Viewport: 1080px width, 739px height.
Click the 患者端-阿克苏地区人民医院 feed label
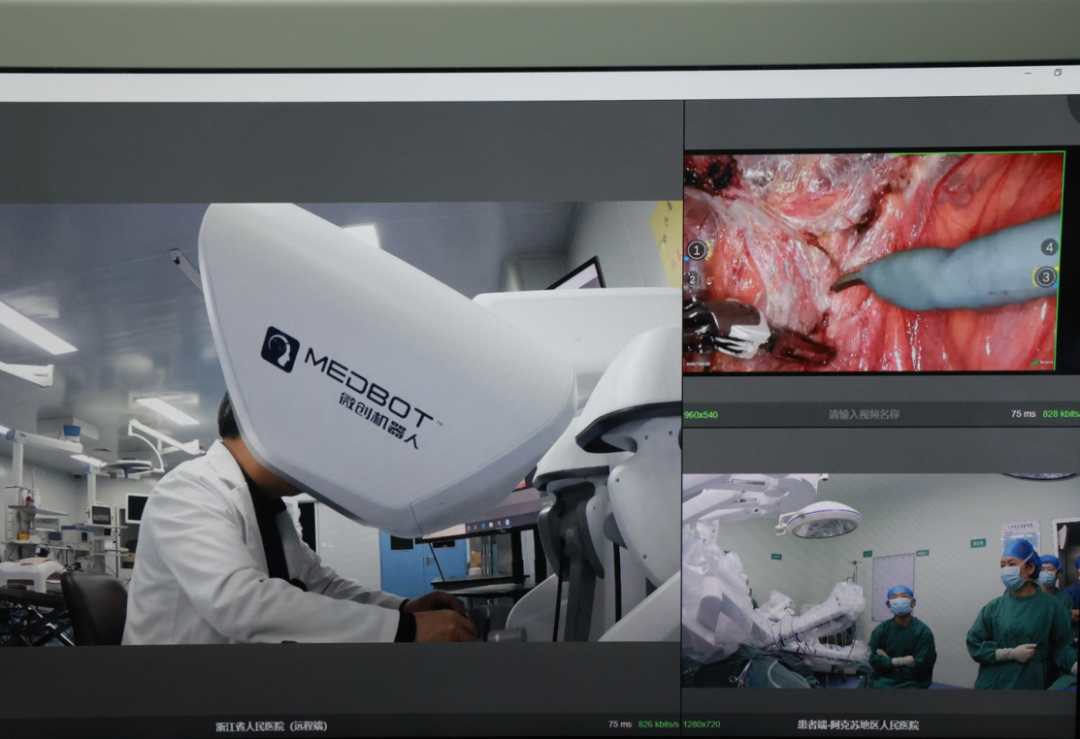click(x=857, y=725)
